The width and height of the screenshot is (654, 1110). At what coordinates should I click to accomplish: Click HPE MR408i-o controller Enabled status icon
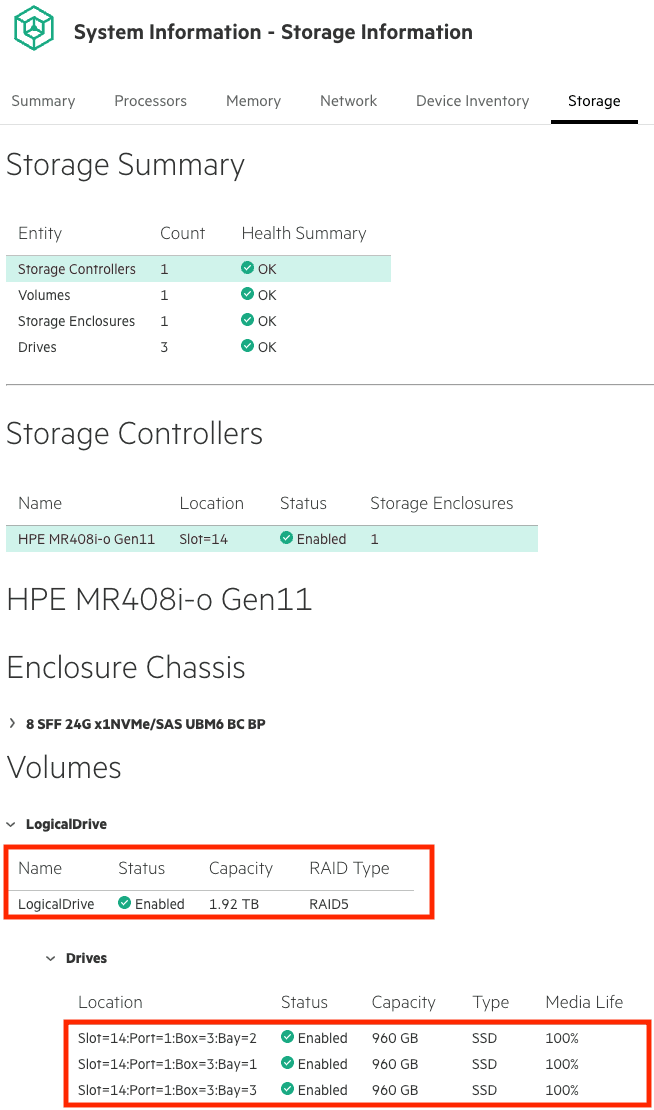[287, 539]
